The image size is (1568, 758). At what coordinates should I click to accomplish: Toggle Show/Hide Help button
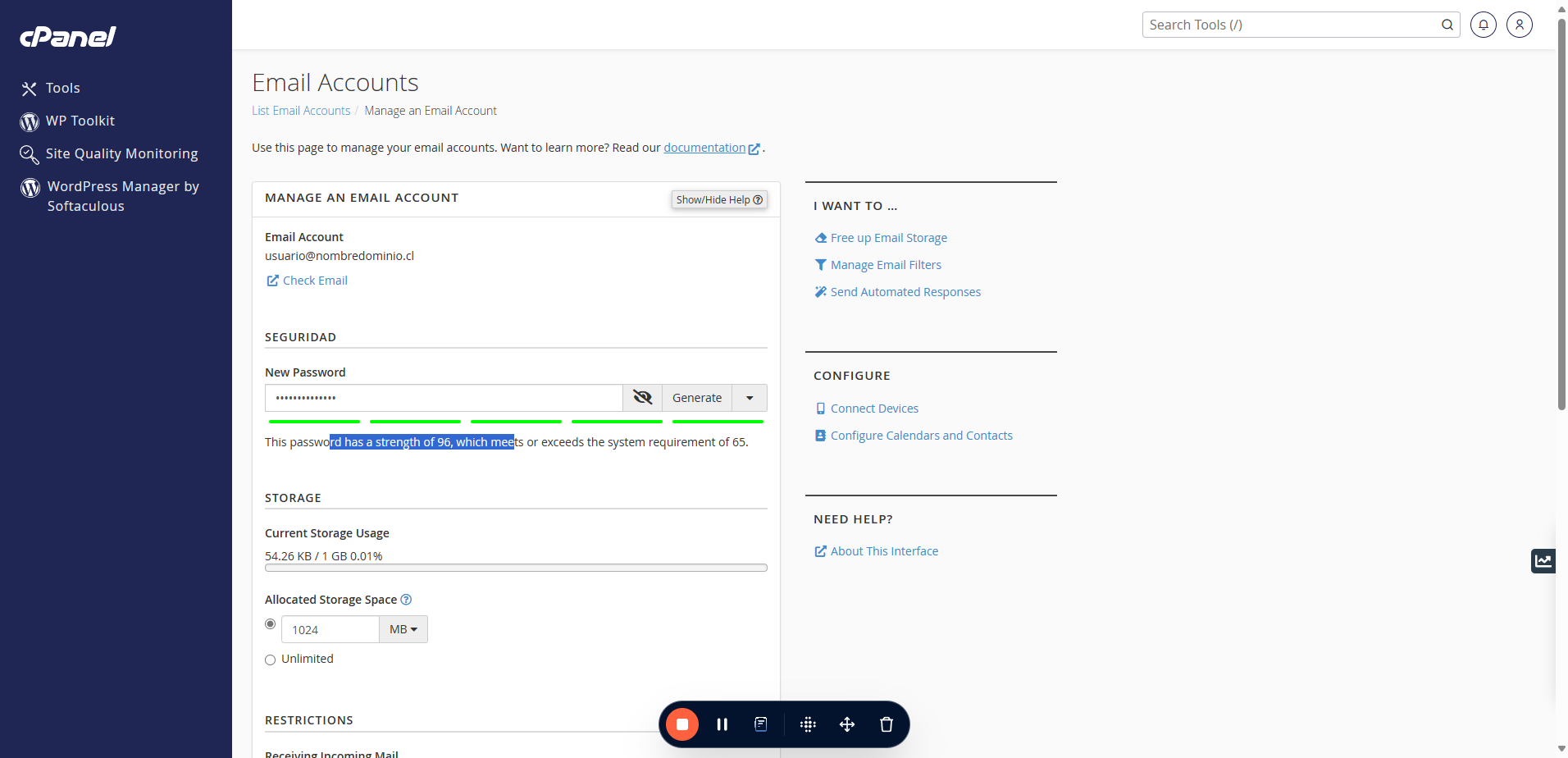tap(719, 199)
